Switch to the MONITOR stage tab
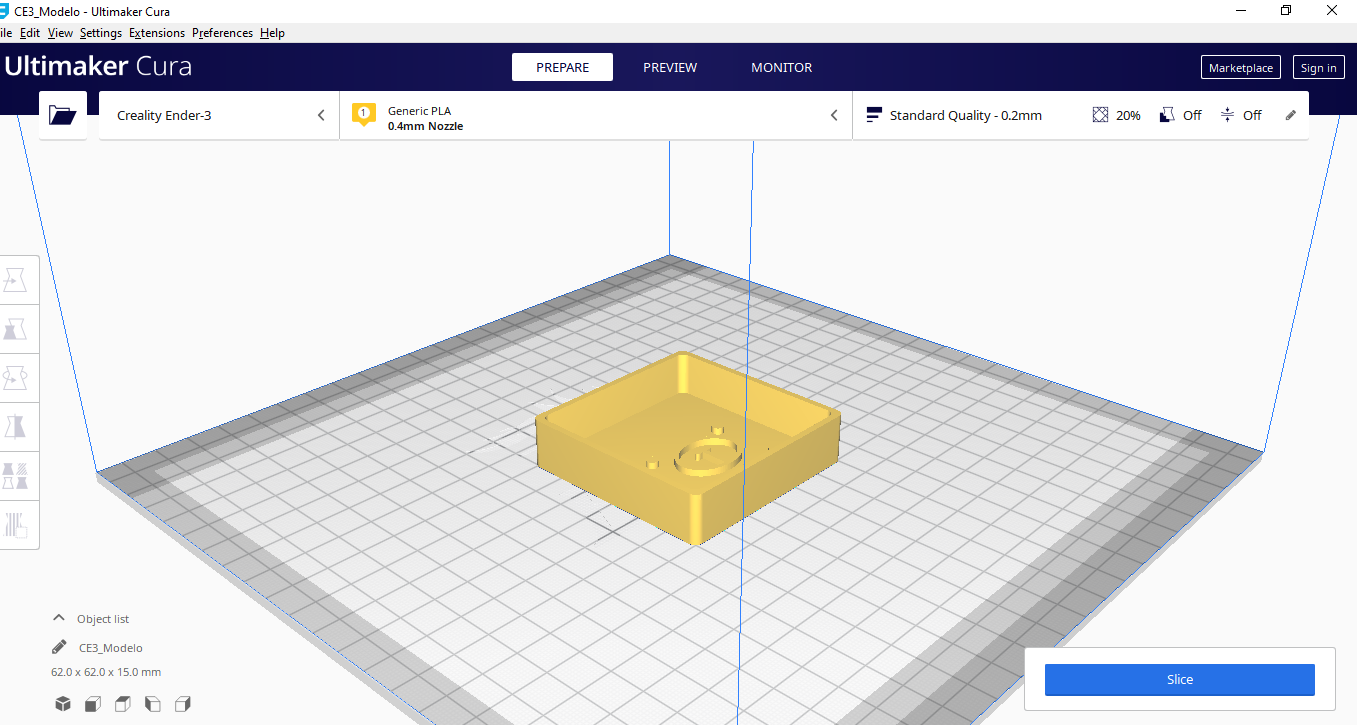This screenshot has height=725, width=1357. click(782, 67)
